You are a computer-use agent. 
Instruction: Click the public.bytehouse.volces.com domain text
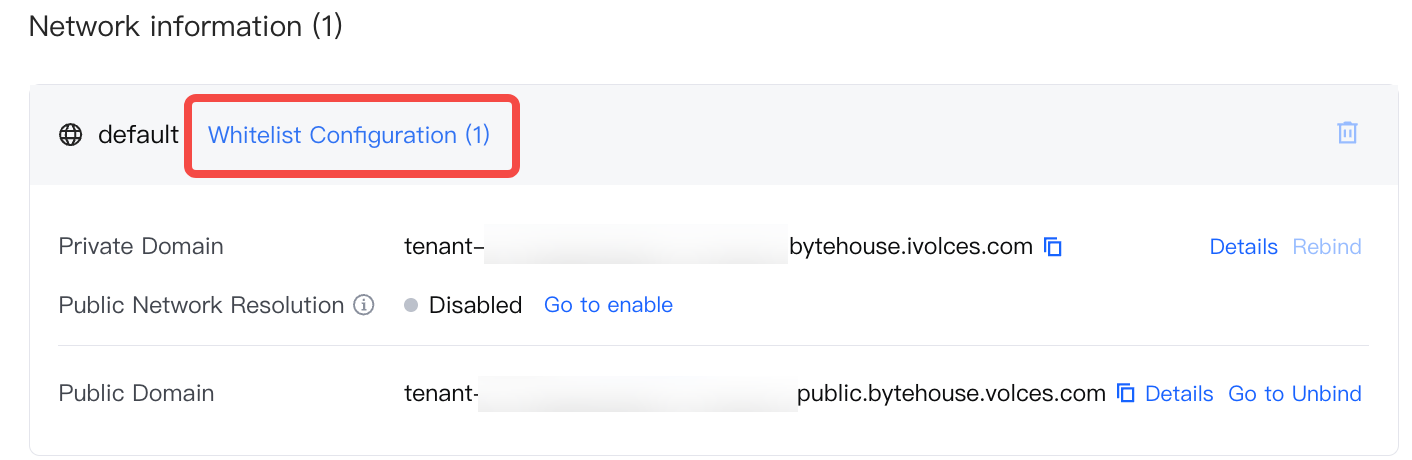point(951,394)
